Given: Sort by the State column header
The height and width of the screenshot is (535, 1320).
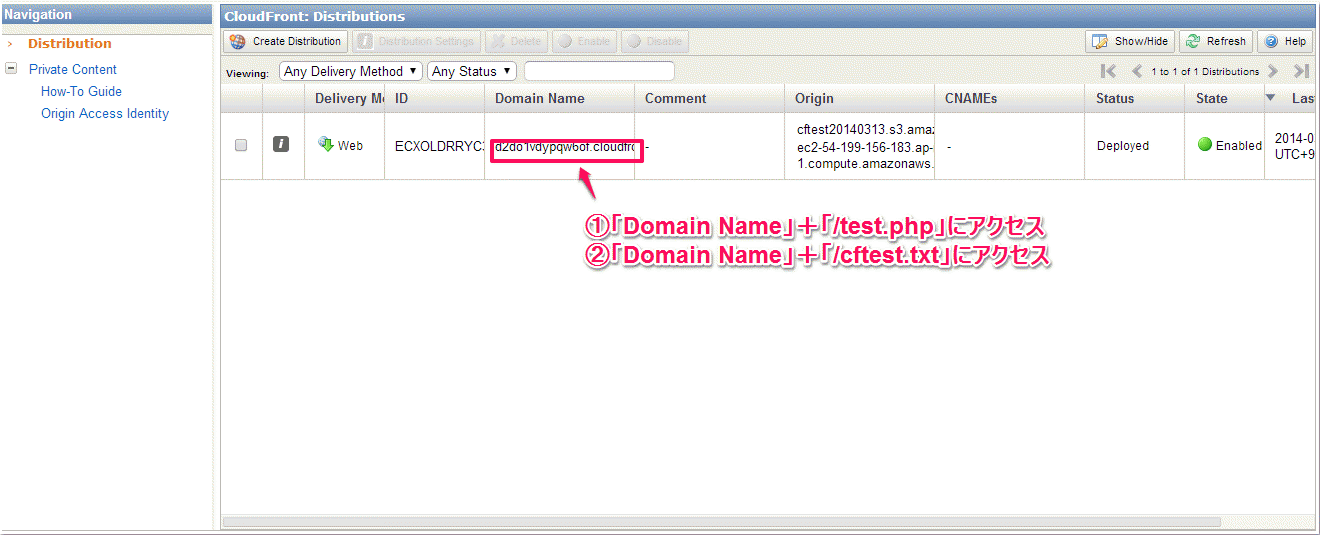Looking at the screenshot, I should 1224,98.
